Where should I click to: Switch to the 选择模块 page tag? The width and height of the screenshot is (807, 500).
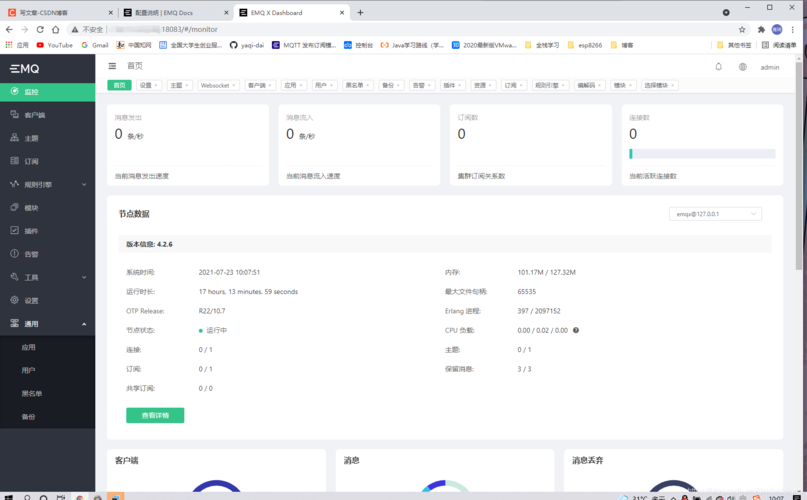click(659, 85)
